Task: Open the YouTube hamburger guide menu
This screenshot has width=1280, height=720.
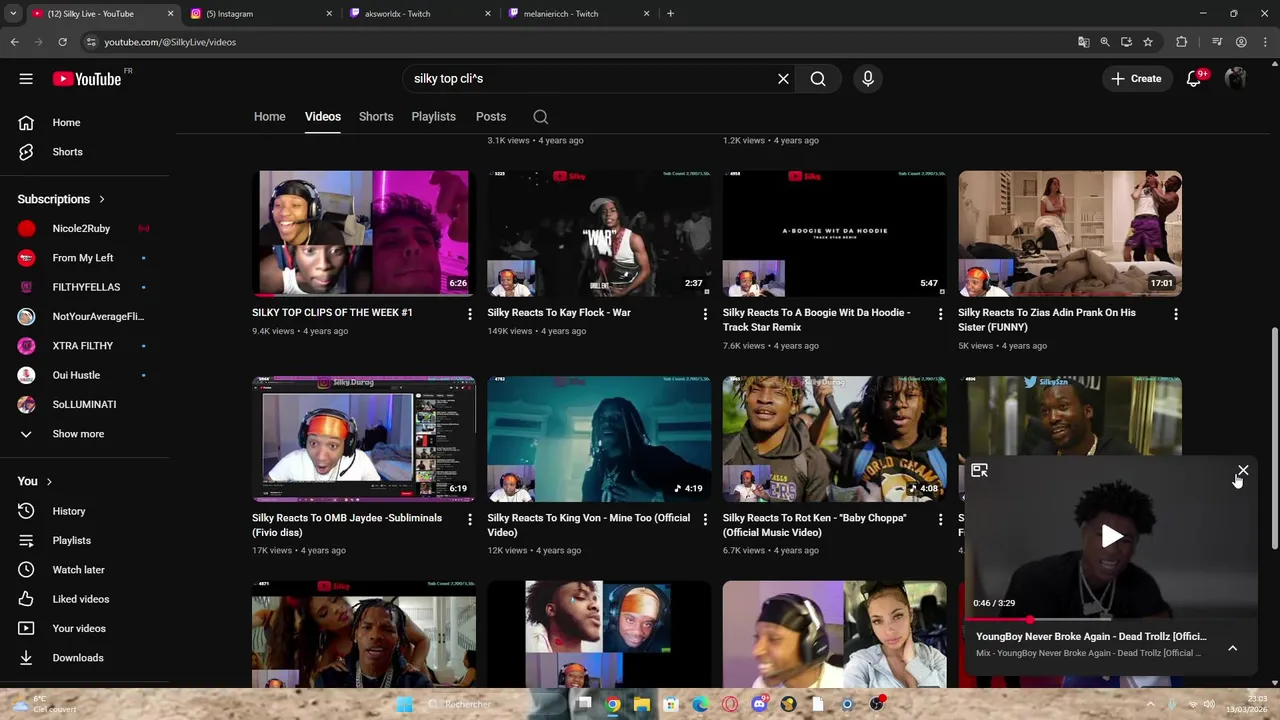Action: point(26,79)
